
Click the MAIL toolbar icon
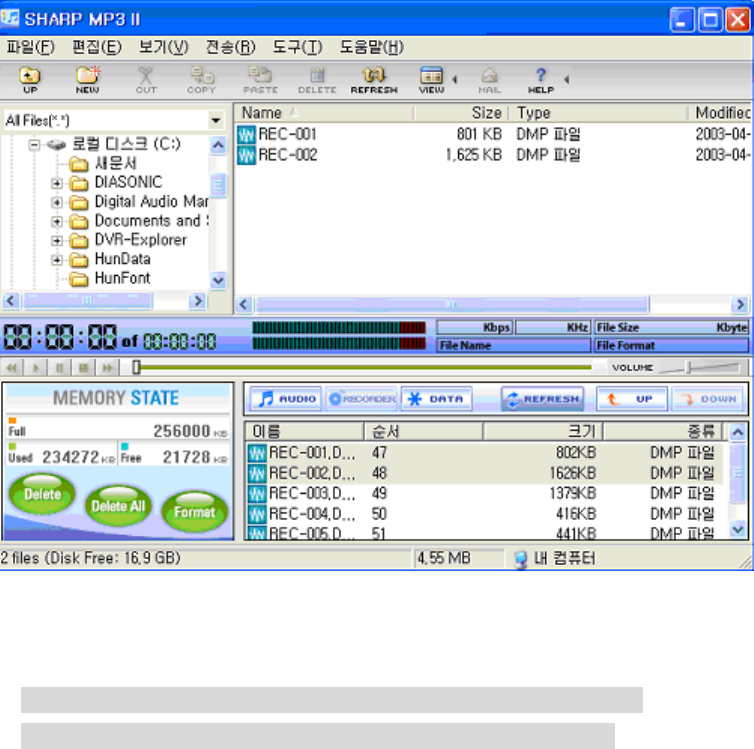pos(490,79)
